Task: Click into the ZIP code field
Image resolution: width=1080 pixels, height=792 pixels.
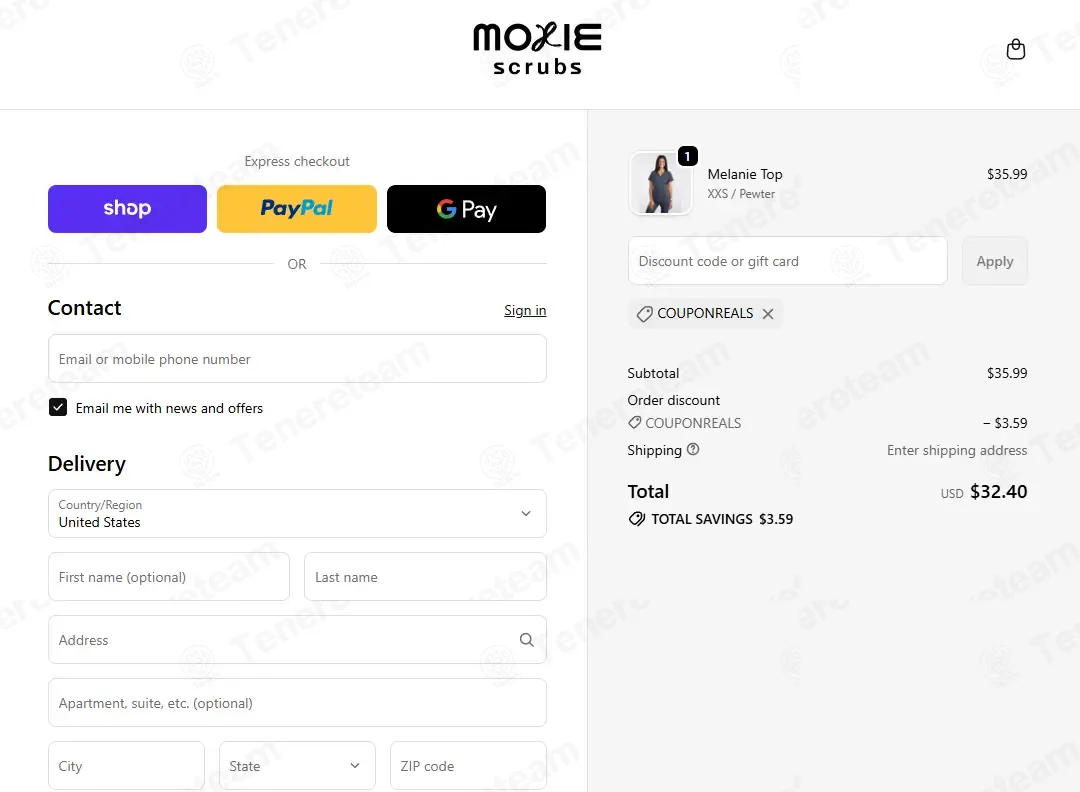Action: [468, 765]
